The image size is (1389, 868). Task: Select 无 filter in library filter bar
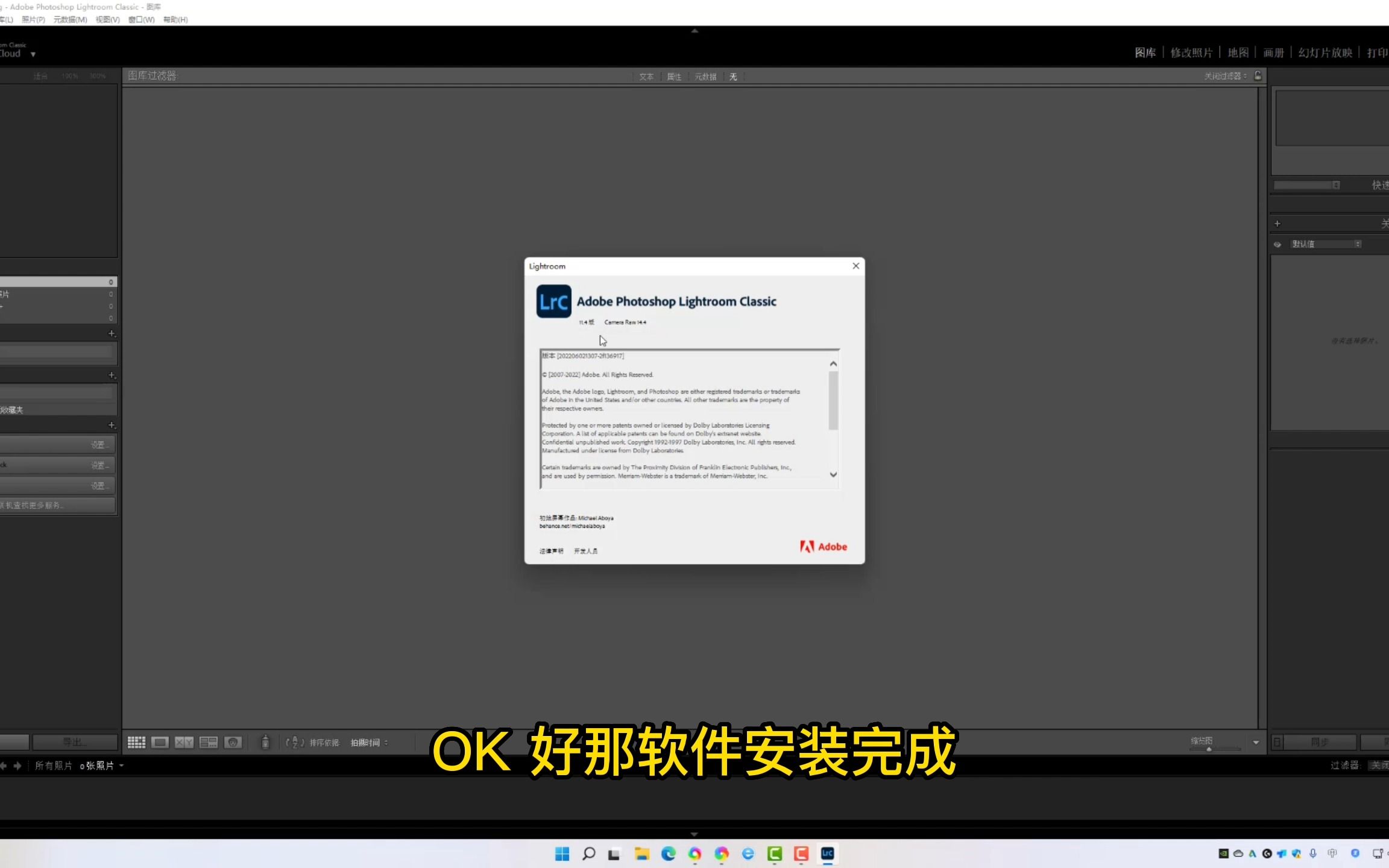733,77
